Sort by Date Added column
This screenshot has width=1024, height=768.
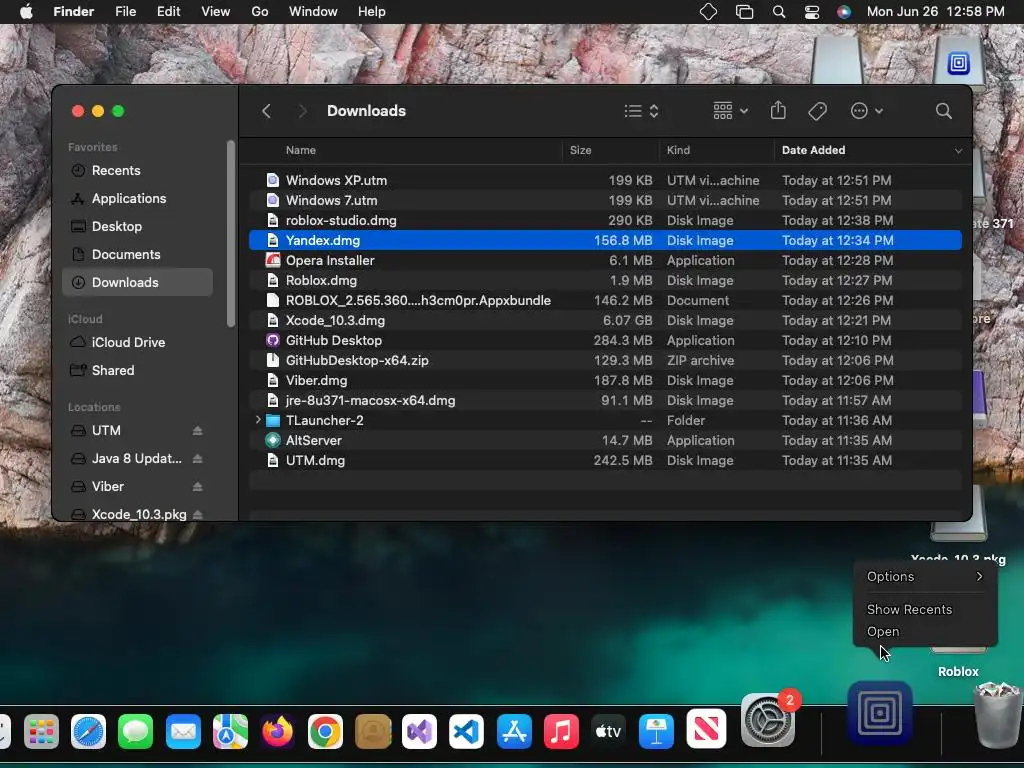(x=813, y=150)
